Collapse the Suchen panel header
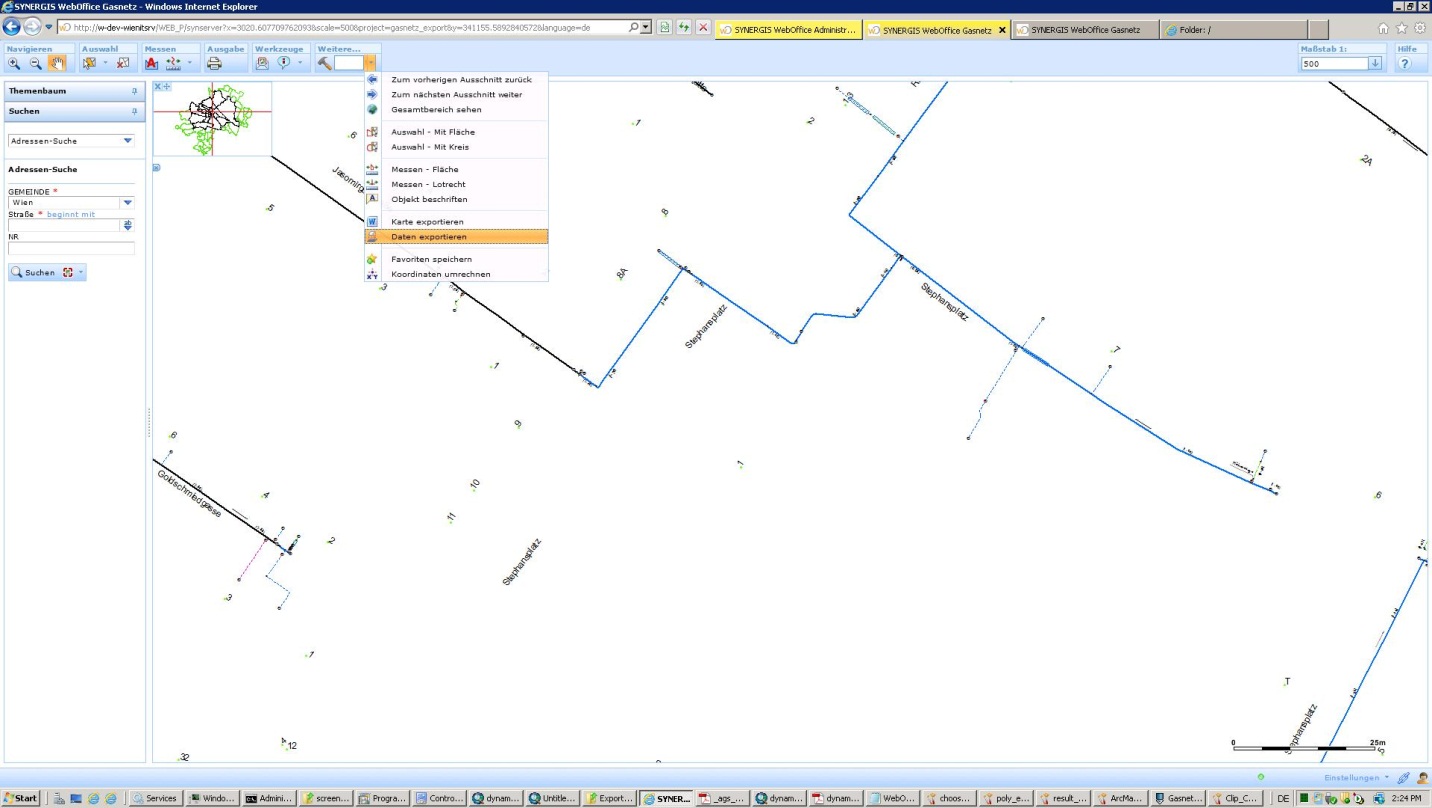Screen dimensions: 1432x808 click(x=75, y=111)
